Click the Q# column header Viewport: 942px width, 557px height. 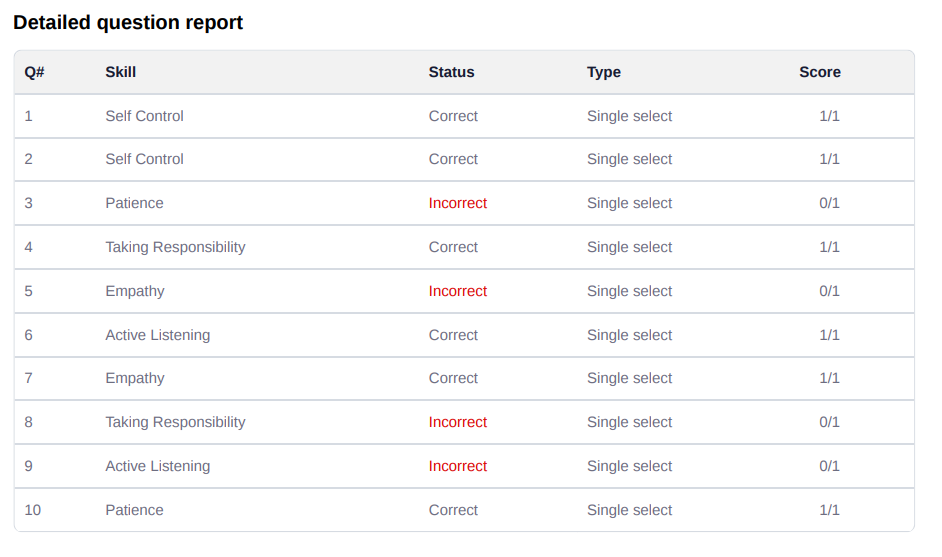click(34, 72)
